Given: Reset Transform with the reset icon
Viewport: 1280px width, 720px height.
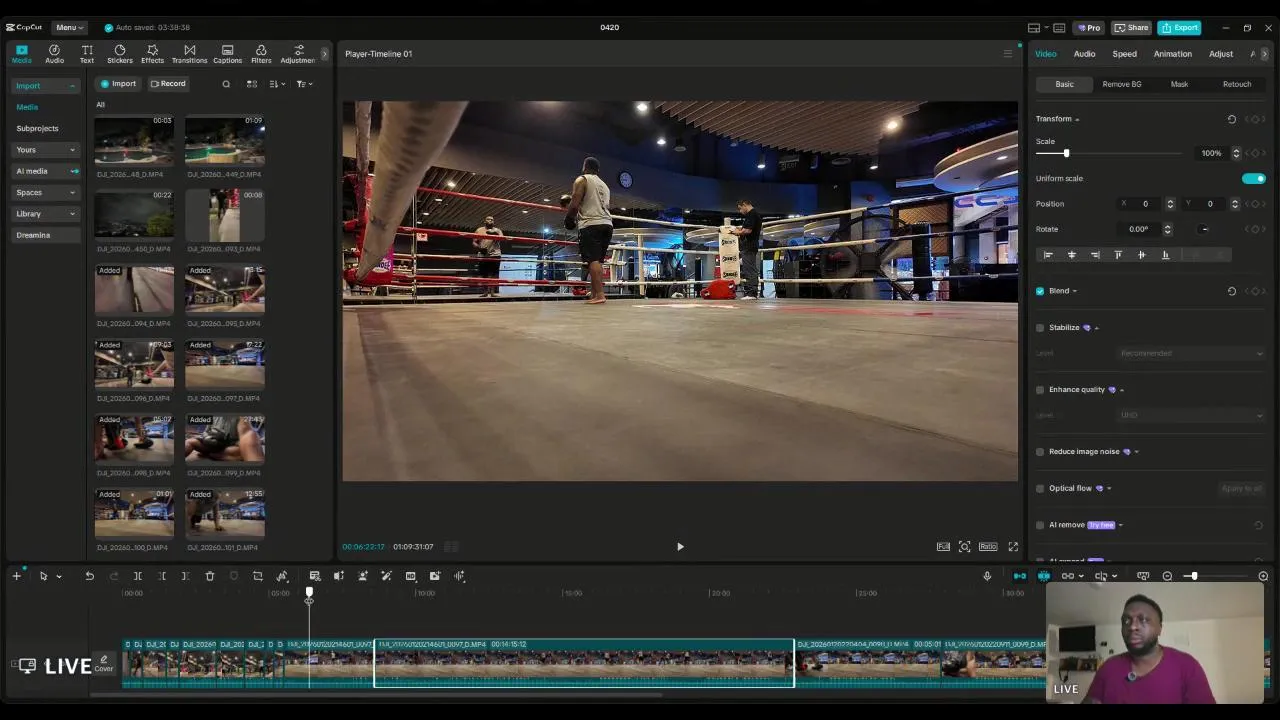Looking at the screenshot, I should coord(1232,119).
